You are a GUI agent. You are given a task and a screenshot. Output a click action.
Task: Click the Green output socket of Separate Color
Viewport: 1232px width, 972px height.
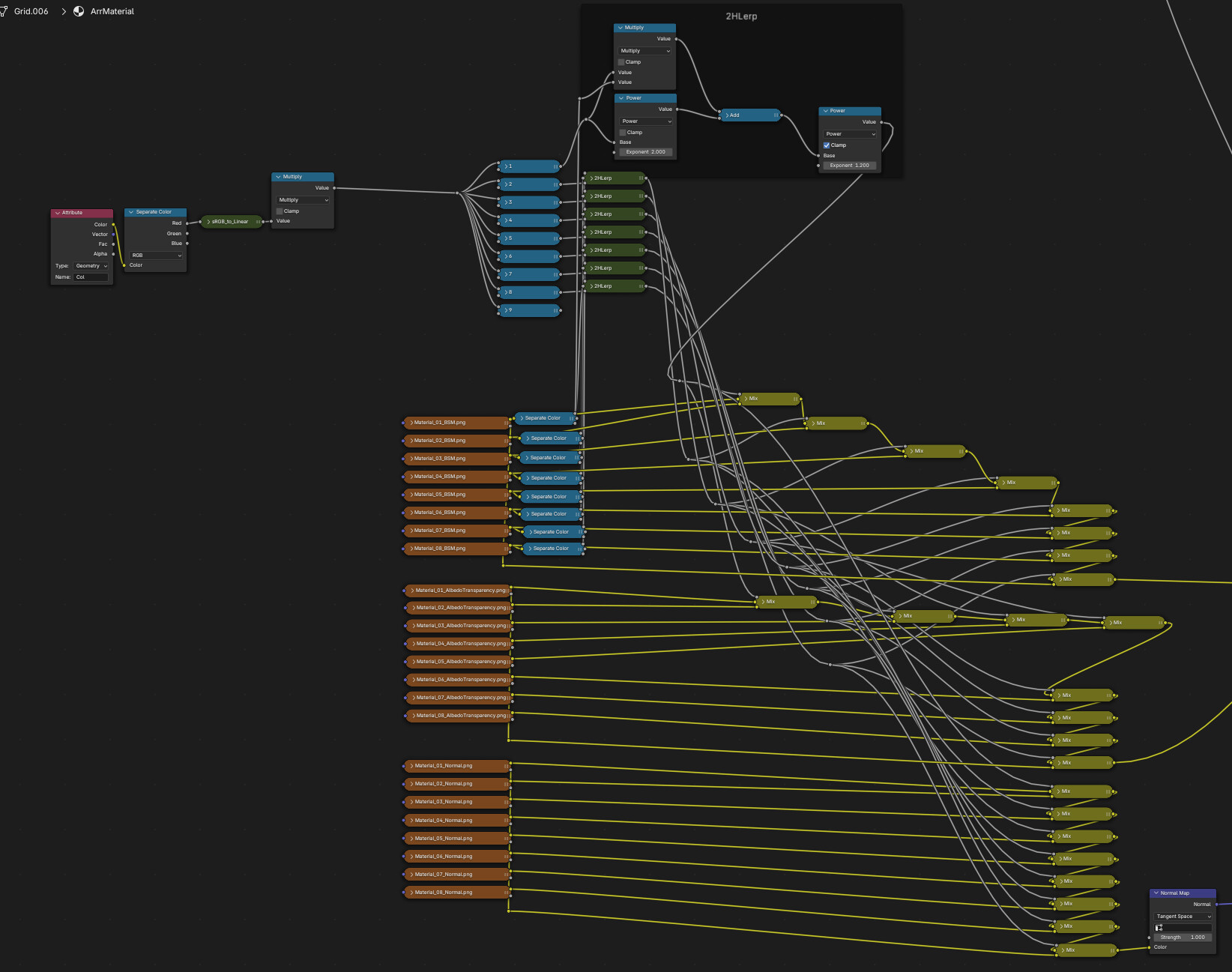[x=187, y=233]
